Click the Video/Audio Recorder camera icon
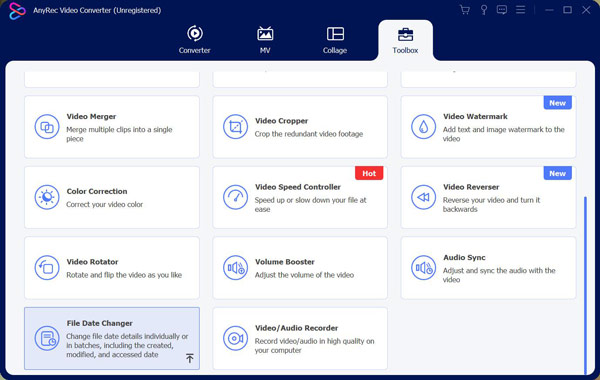Screen dimensions: 600x380 pyautogui.click(x=235, y=338)
